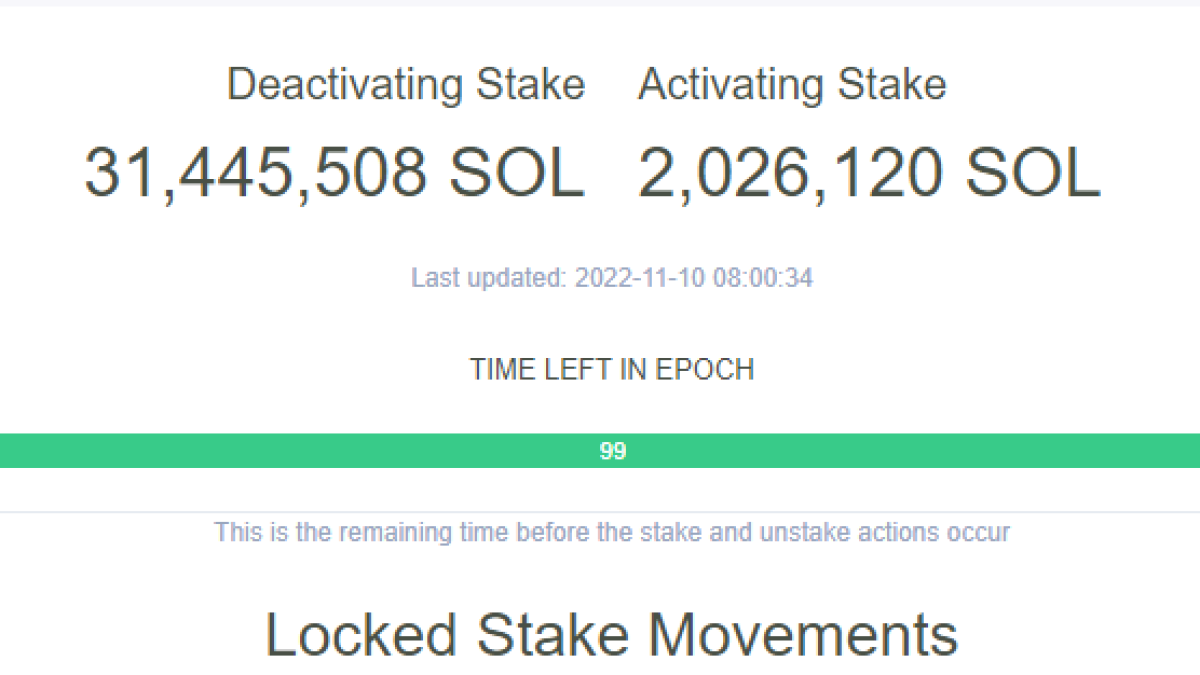This screenshot has height=675, width=1200.
Task: Click the right end of the green epoch bar
Action: coord(1188,451)
